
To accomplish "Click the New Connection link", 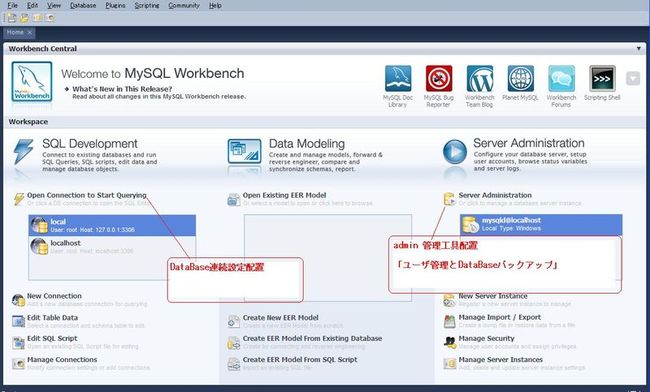I will (x=54, y=296).
